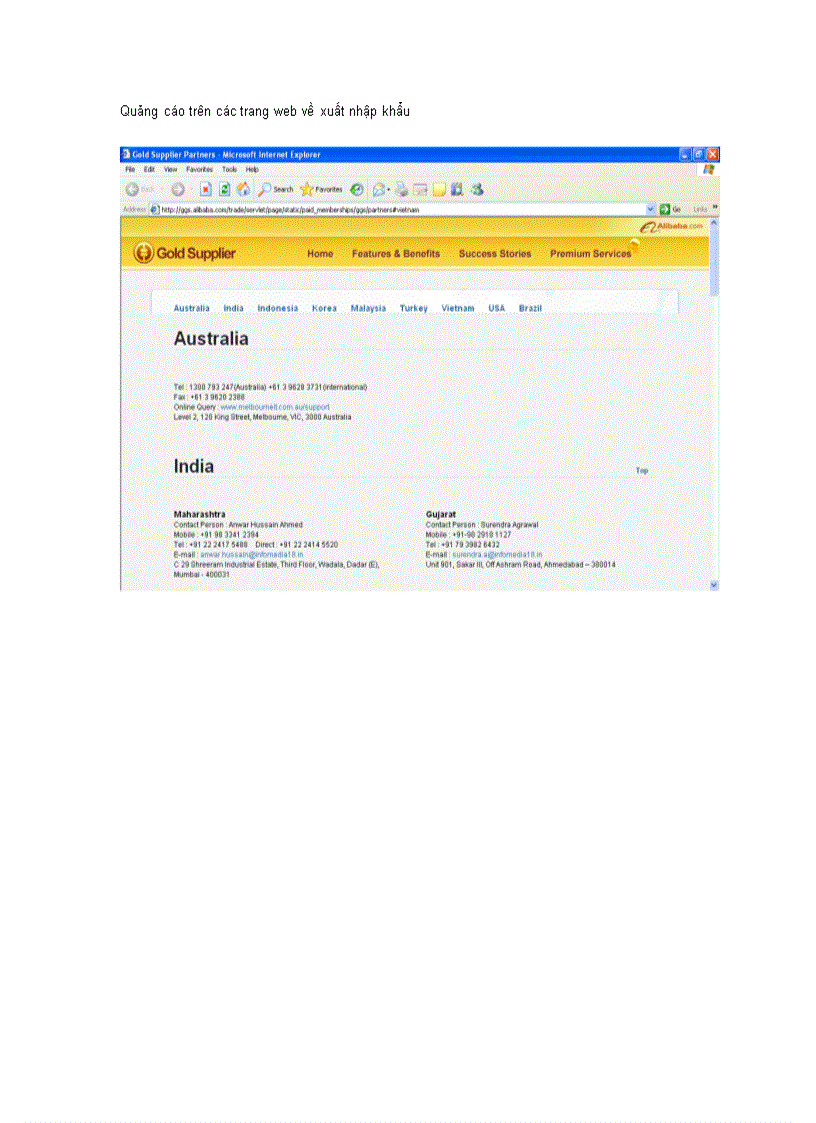This screenshot has width=816, height=1123.
Task: Click the Top link in the India section
Action: (x=643, y=469)
